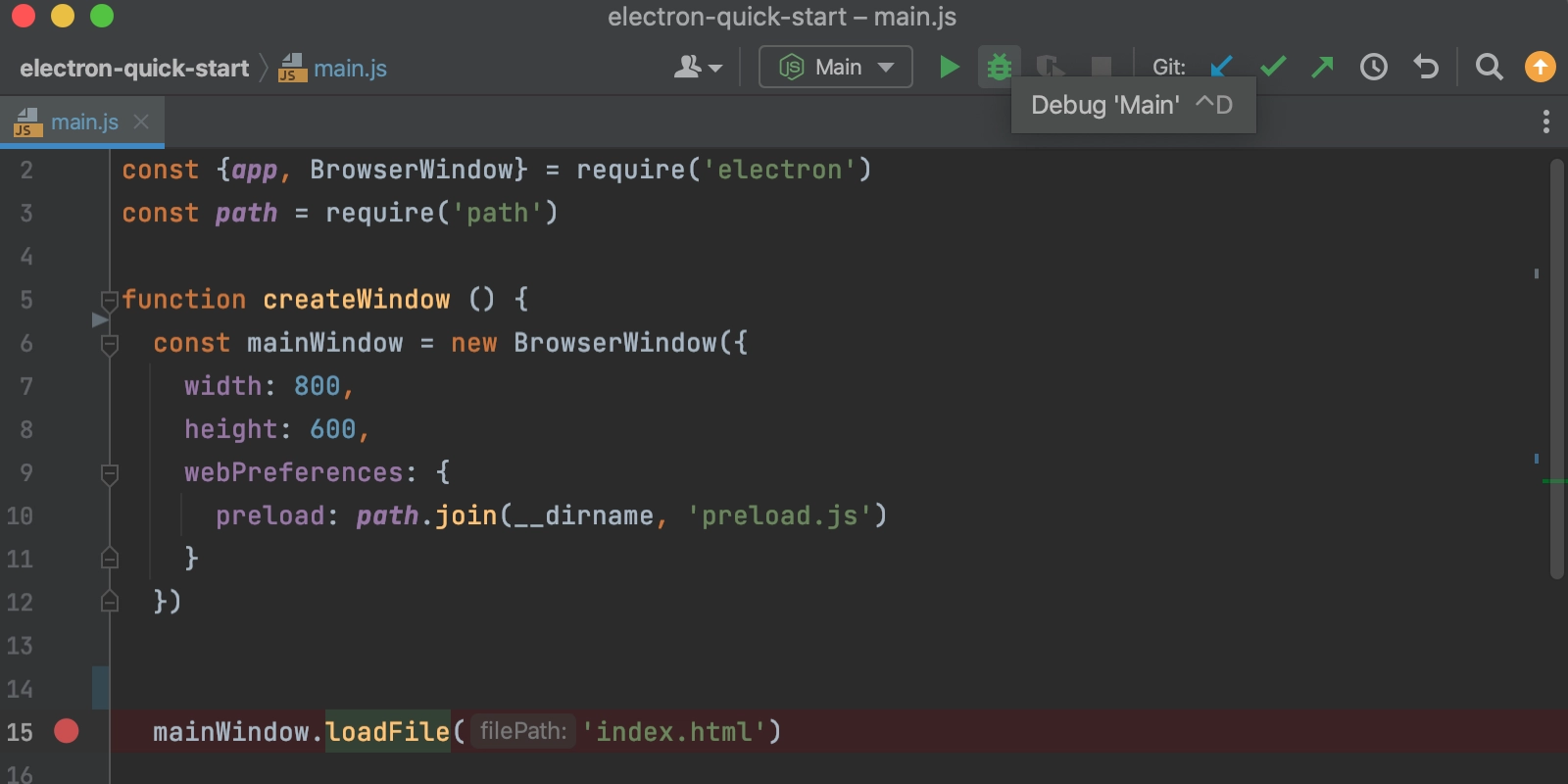Click the 'index.html' string

[673, 731]
